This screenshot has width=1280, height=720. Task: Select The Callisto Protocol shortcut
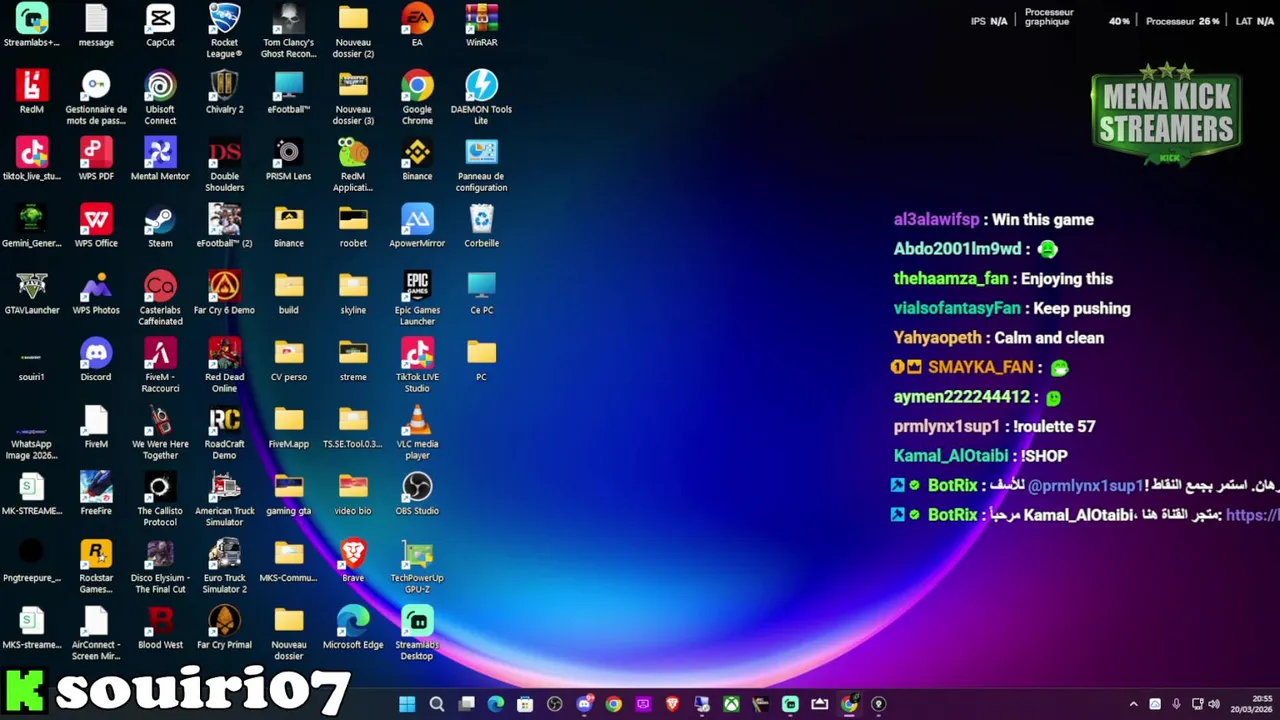(160, 499)
